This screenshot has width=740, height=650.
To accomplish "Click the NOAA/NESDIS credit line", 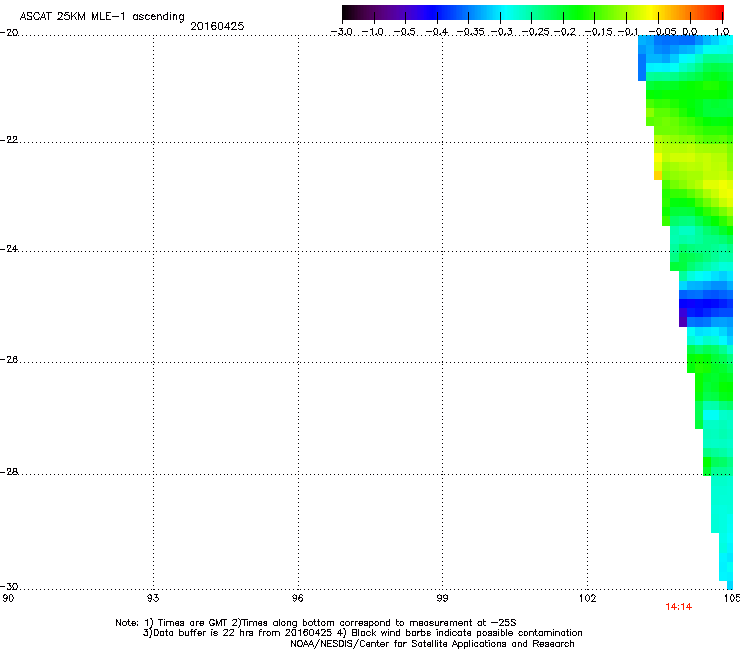I will click(x=432, y=644).
